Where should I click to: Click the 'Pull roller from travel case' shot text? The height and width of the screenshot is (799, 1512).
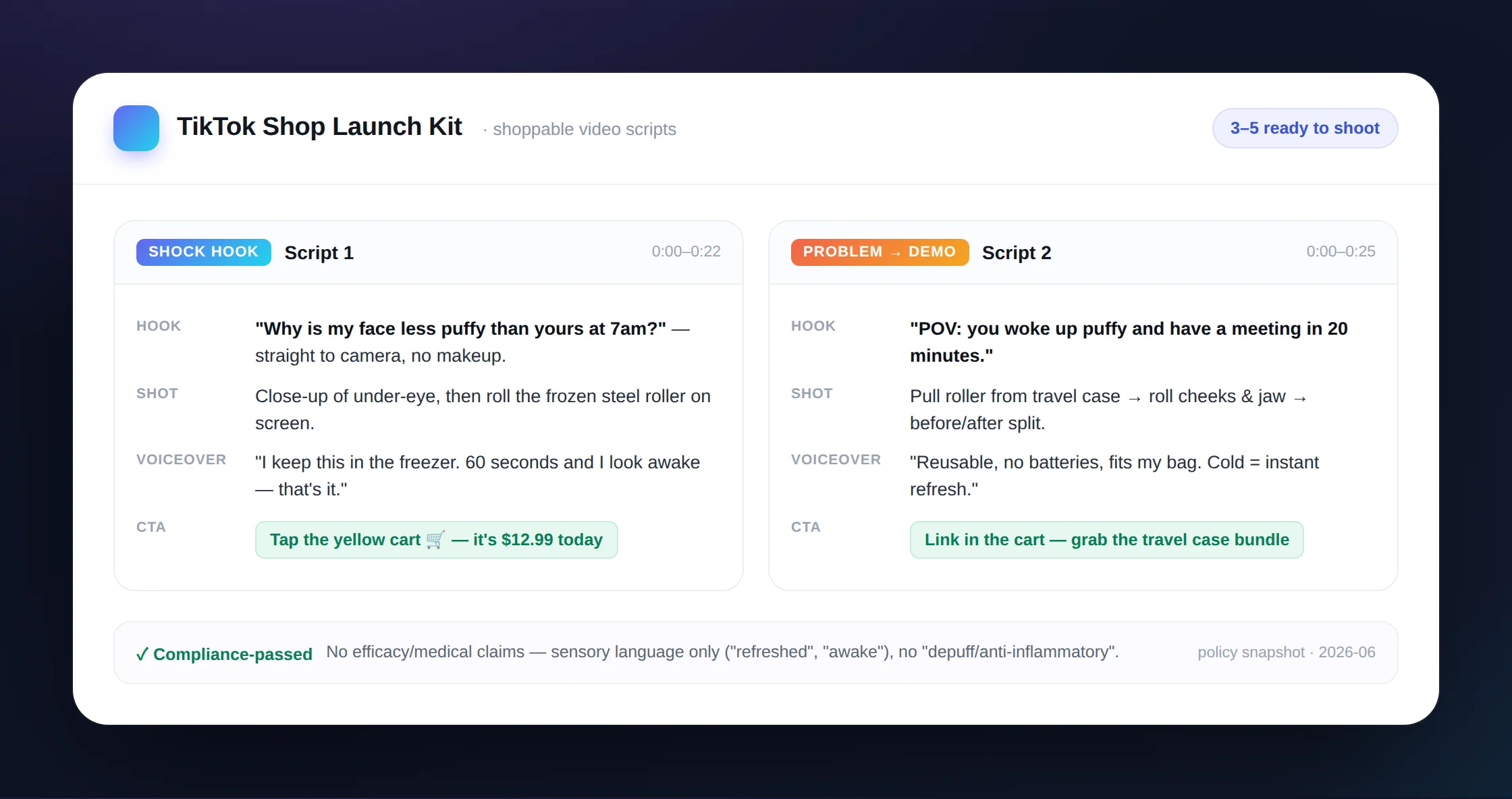pyautogui.click(x=1108, y=410)
